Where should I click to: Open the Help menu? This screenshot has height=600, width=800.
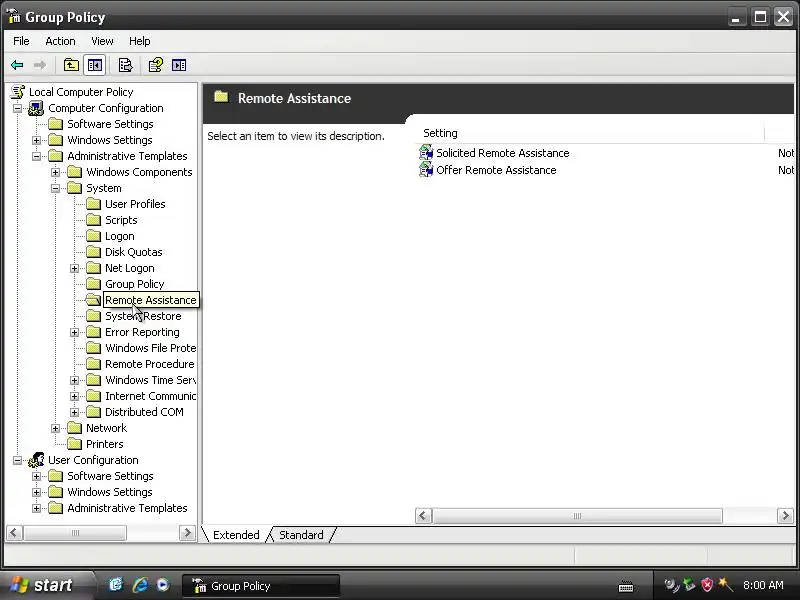click(x=139, y=41)
